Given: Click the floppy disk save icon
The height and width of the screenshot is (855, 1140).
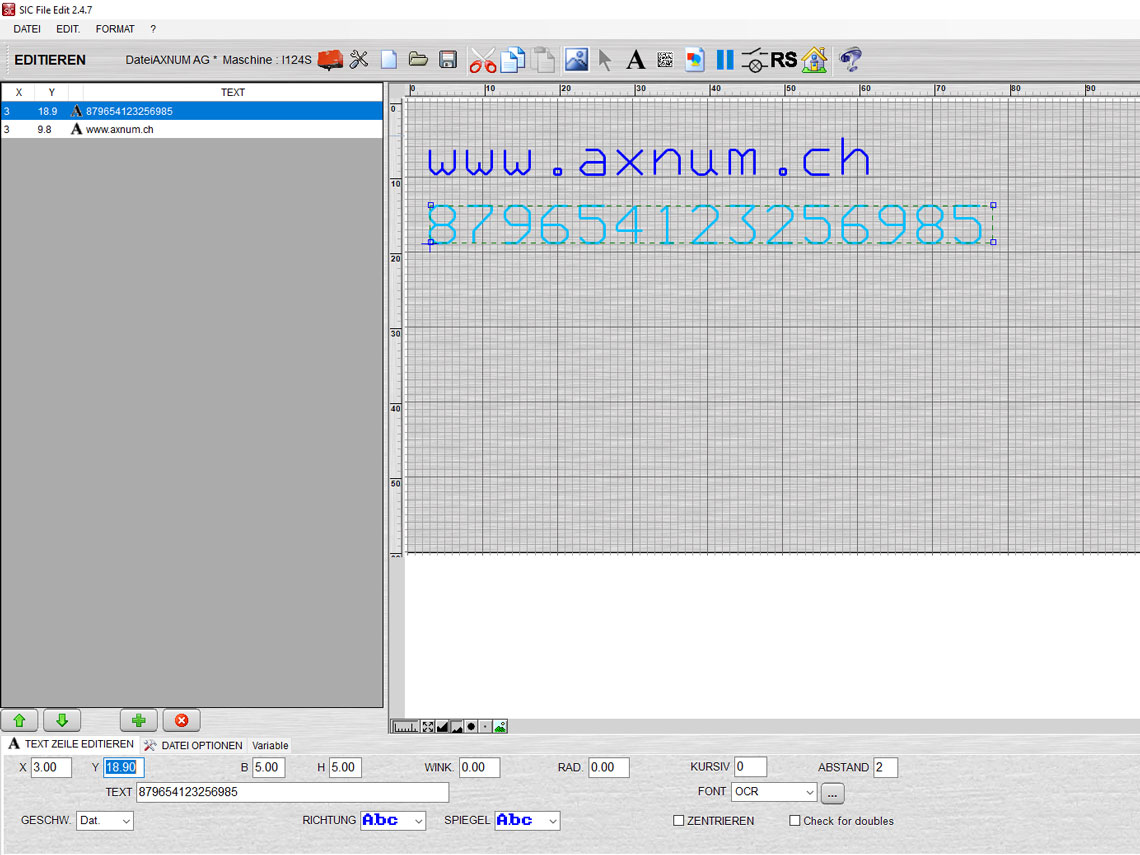Looking at the screenshot, I should [448, 60].
